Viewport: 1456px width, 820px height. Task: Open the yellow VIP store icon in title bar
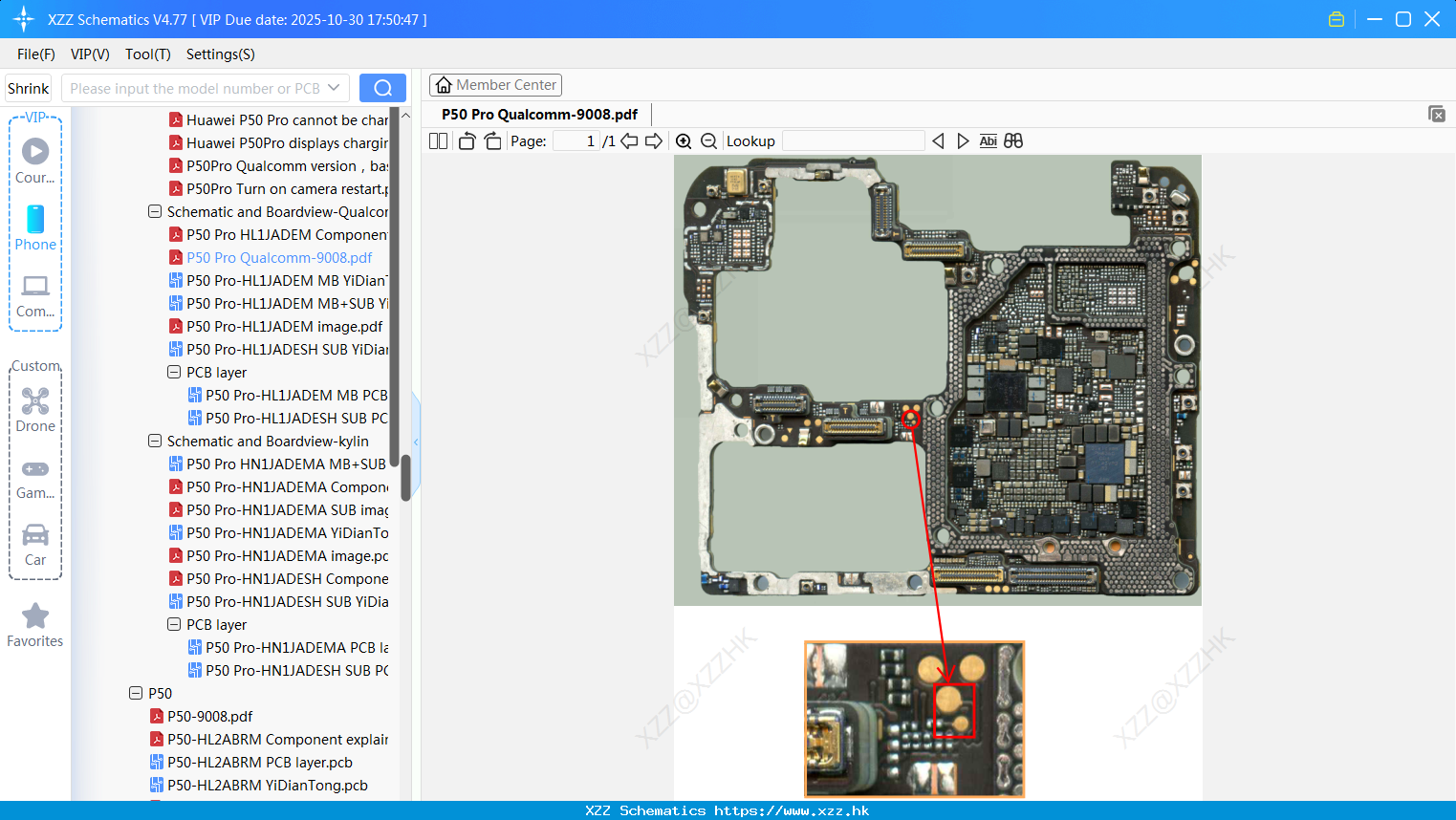[x=1336, y=19]
